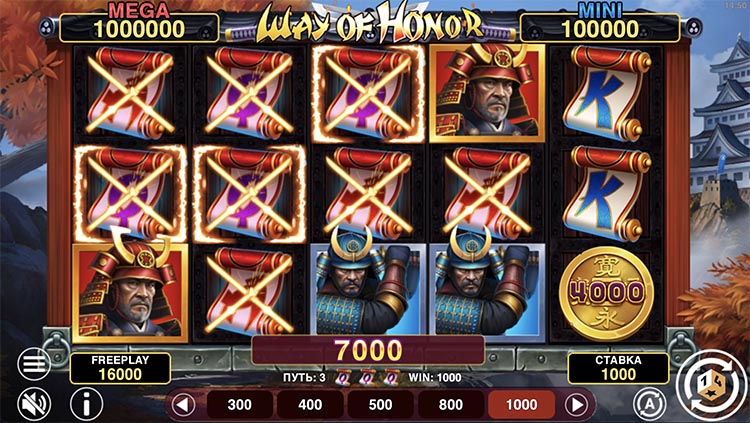Click the FREEPLAY 16000 balance box
This screenshot has width=750, height=423.
tap(121, 368)
